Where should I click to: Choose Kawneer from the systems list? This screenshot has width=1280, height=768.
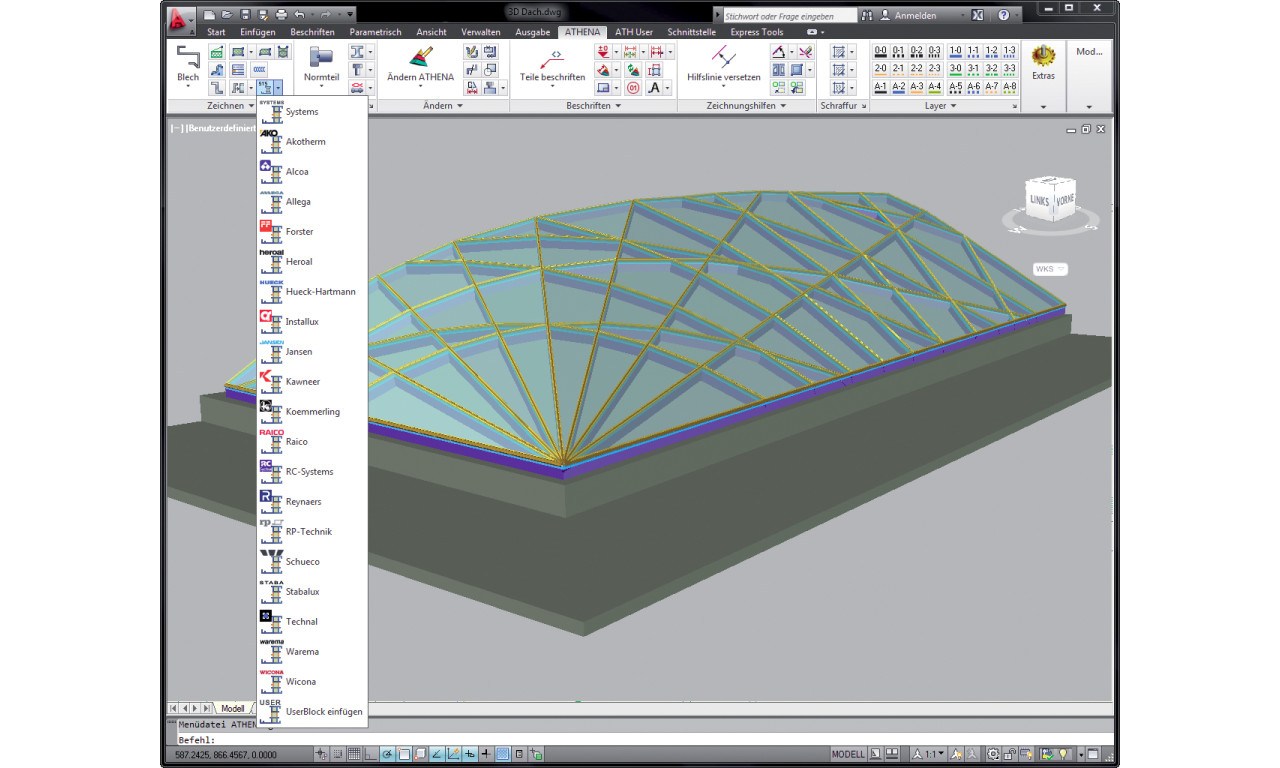pyautogui.click(x=312, y=382)
